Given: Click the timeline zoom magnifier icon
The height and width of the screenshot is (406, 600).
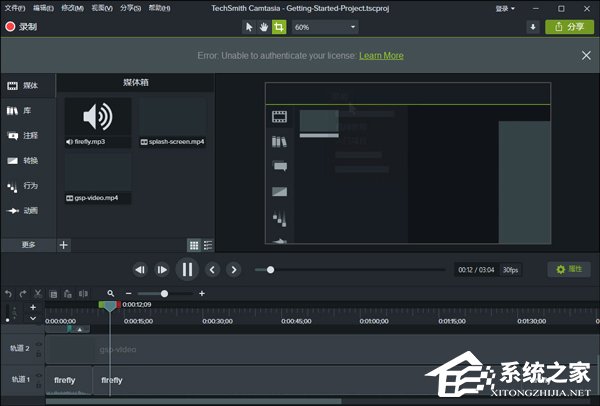Looking at the screenshot, I should [x=111, y=293].
